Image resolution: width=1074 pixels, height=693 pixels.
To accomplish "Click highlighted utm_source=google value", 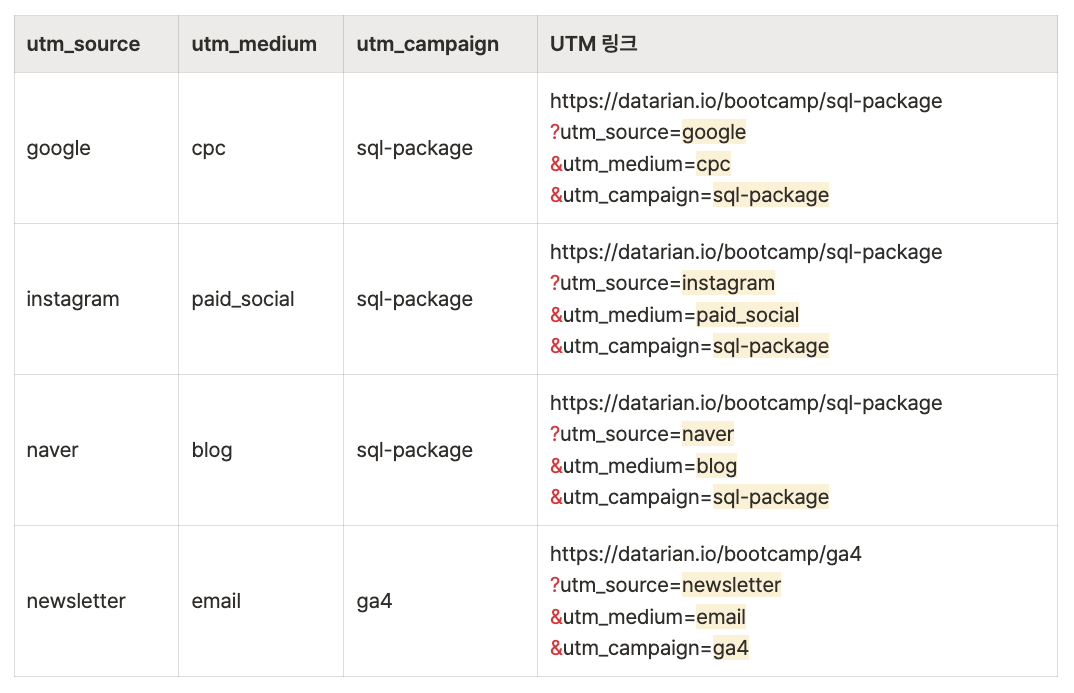I will (714, 132).
